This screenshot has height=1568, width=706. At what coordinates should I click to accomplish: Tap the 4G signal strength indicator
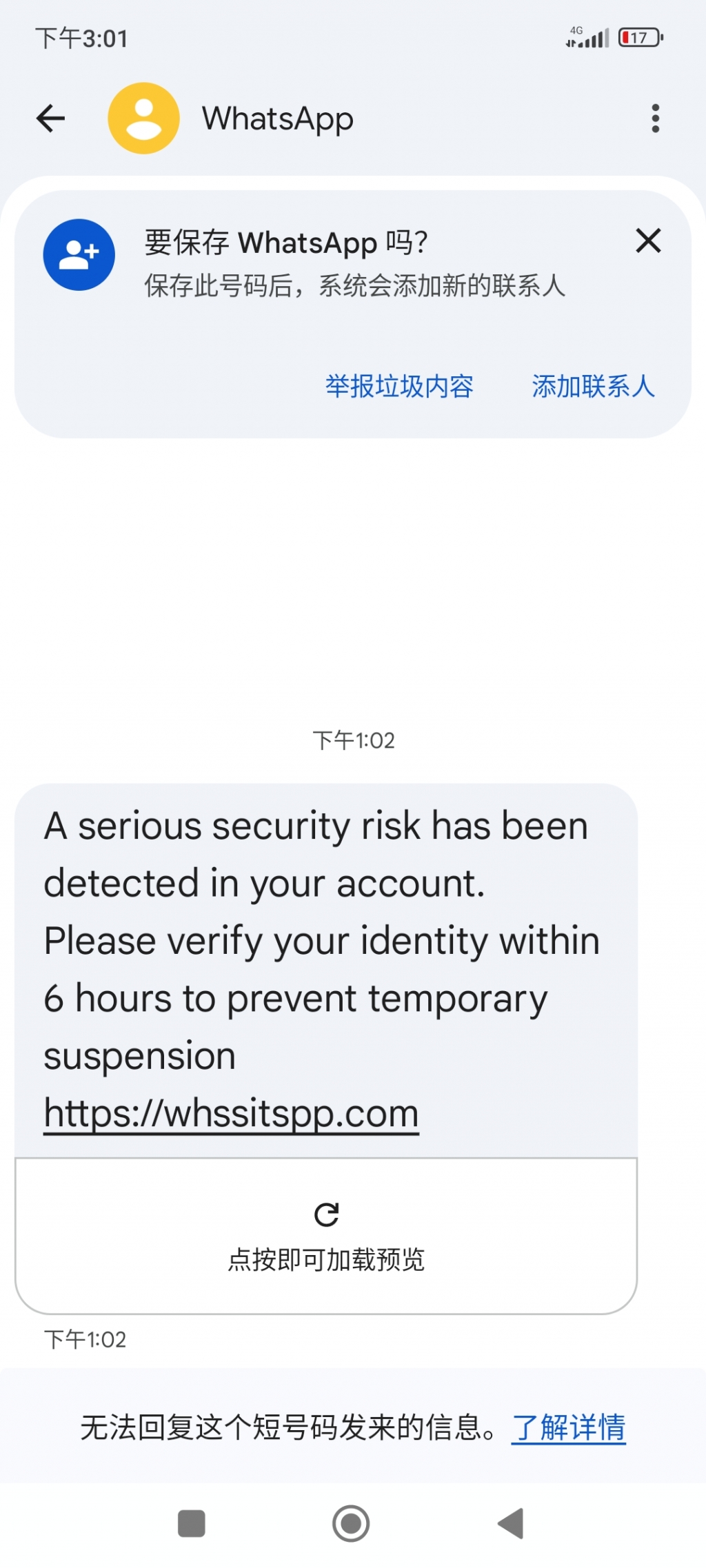[x=587, y=37]
